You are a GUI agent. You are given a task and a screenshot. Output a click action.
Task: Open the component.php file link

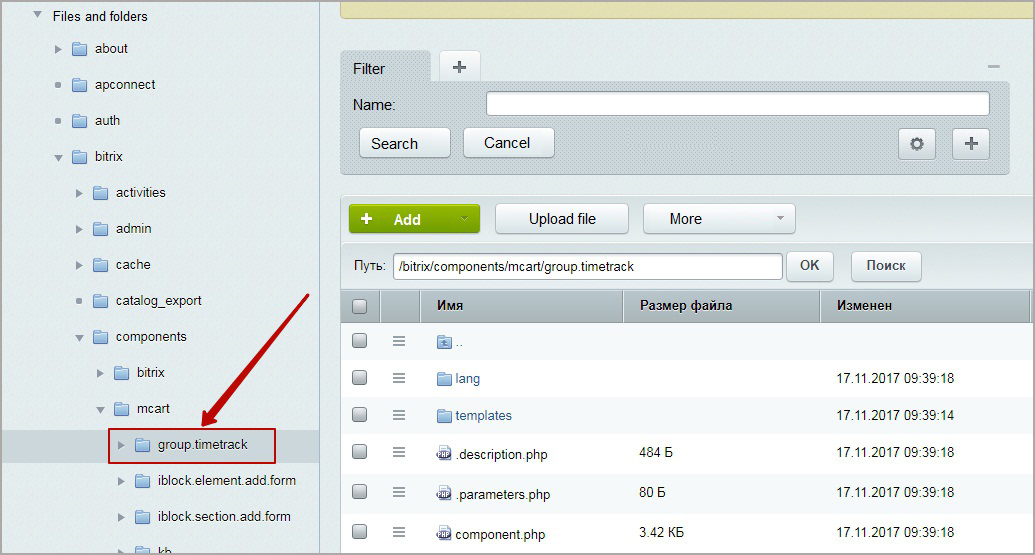pos(500,535)
